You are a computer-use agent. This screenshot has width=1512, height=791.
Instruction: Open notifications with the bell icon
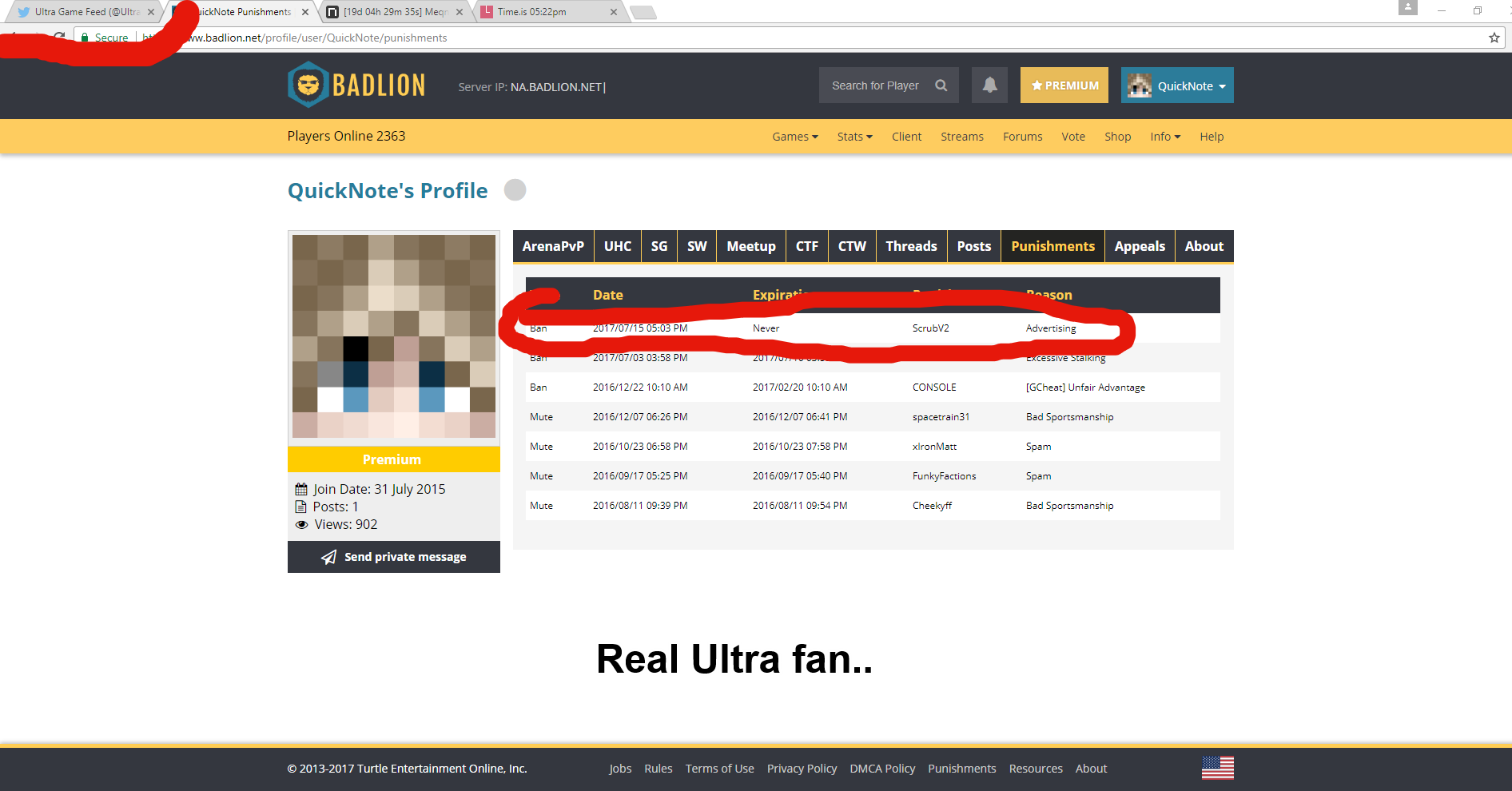(x=989, y=85)
